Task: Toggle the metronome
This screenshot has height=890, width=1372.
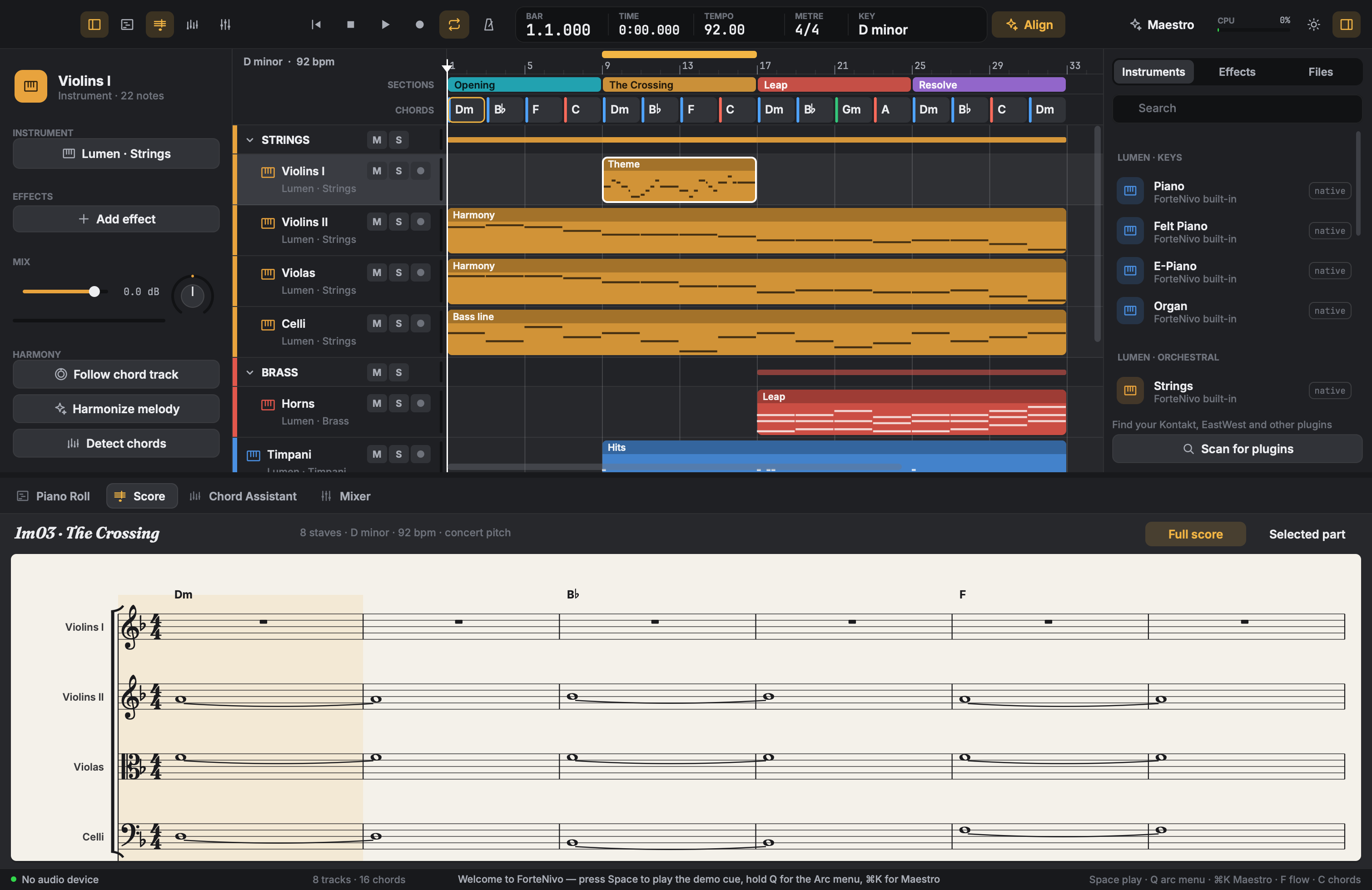Action: 489,24
